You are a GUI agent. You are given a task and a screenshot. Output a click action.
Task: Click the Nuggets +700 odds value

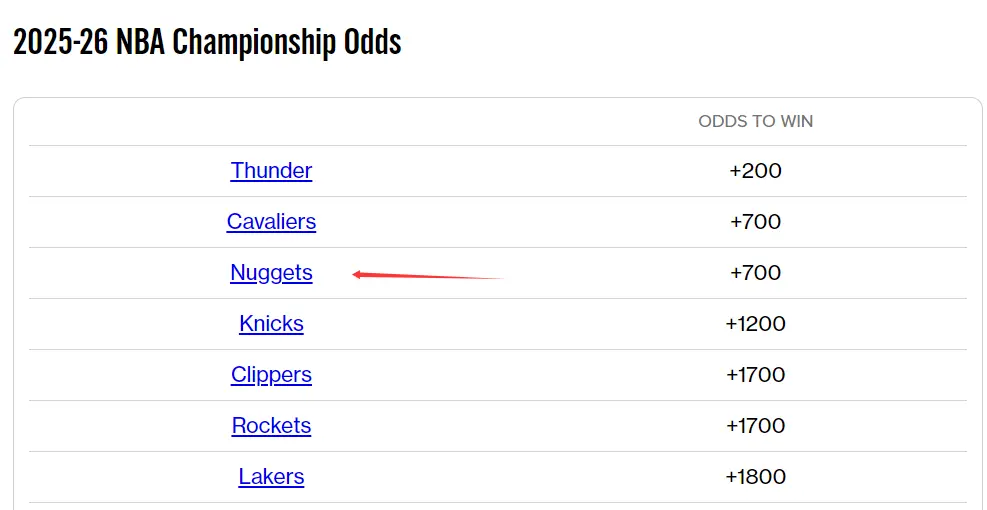755,273
